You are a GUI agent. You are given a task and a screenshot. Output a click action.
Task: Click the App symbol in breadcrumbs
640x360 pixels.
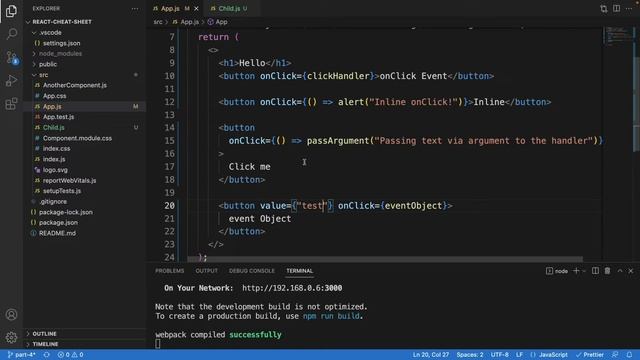coord(218,22)
